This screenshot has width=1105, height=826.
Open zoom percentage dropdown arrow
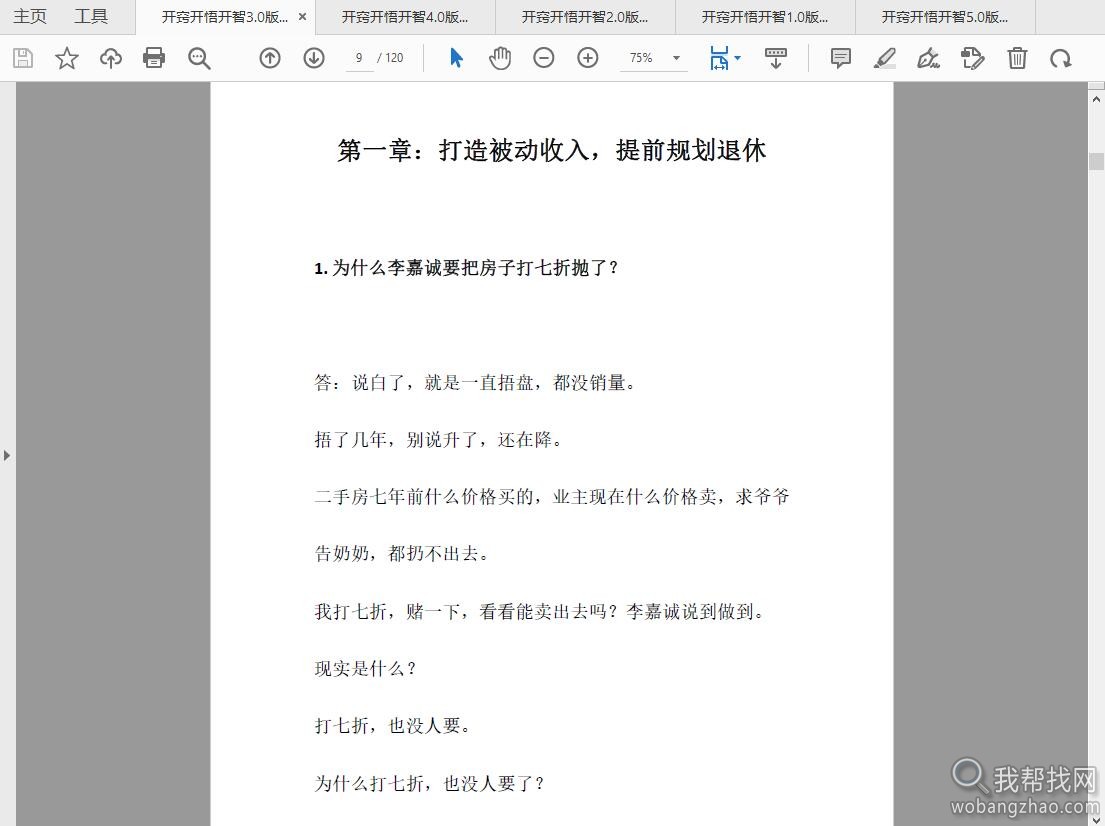(x=677, y=58)
